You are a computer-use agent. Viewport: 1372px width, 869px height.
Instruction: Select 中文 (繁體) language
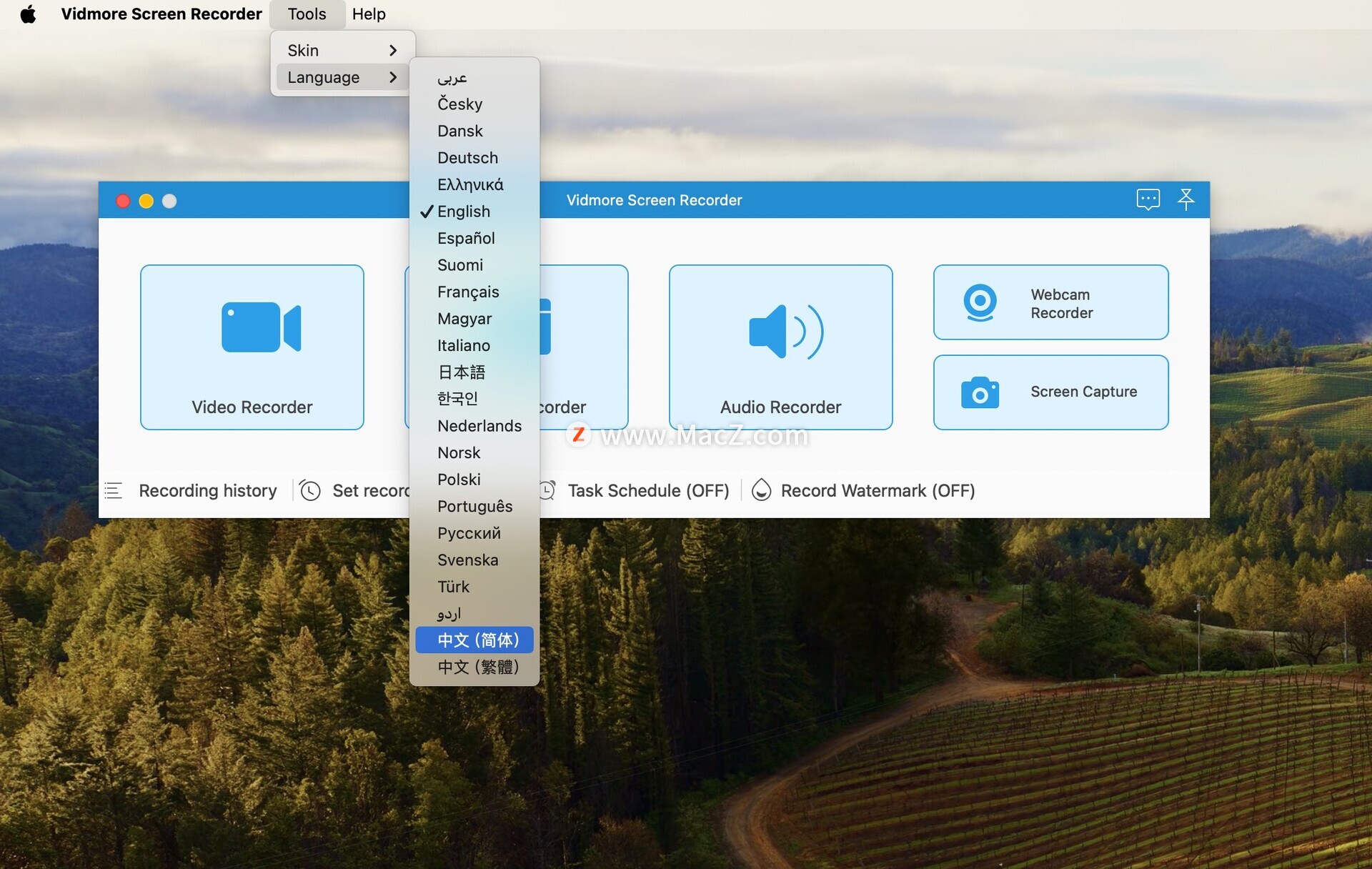point(474,667)
